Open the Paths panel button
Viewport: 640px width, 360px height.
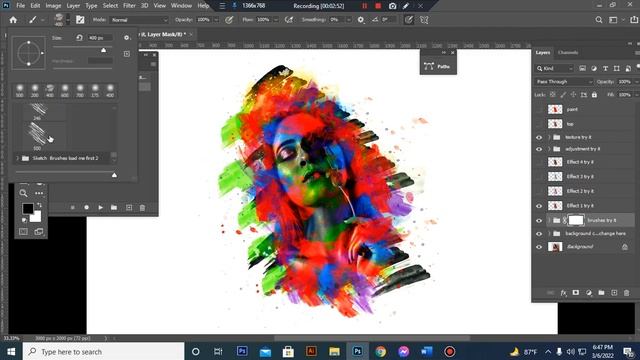coord(438,66)
